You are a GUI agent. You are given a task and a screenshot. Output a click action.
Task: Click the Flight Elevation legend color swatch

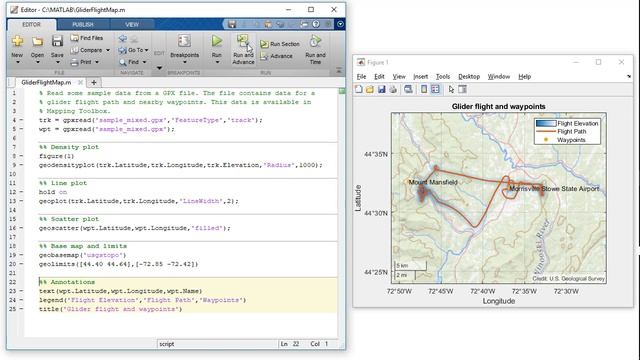[546, 123]
